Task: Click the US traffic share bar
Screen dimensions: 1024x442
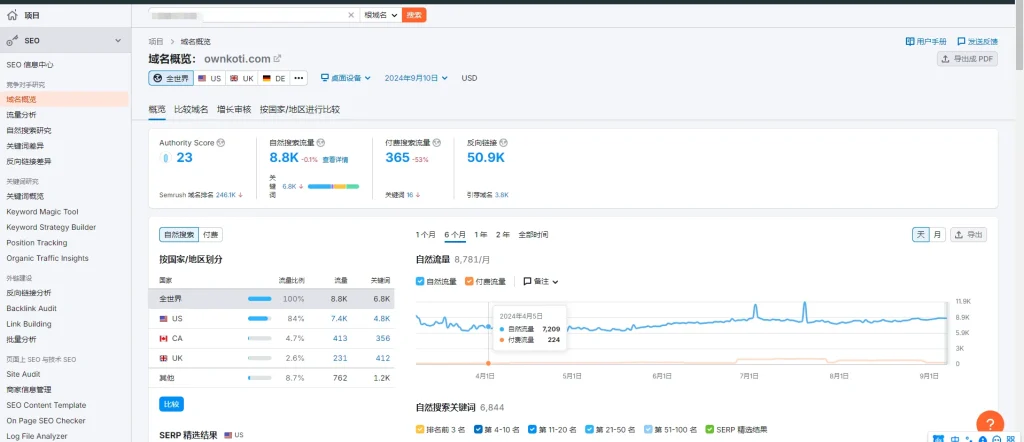Action: [259, 319]
